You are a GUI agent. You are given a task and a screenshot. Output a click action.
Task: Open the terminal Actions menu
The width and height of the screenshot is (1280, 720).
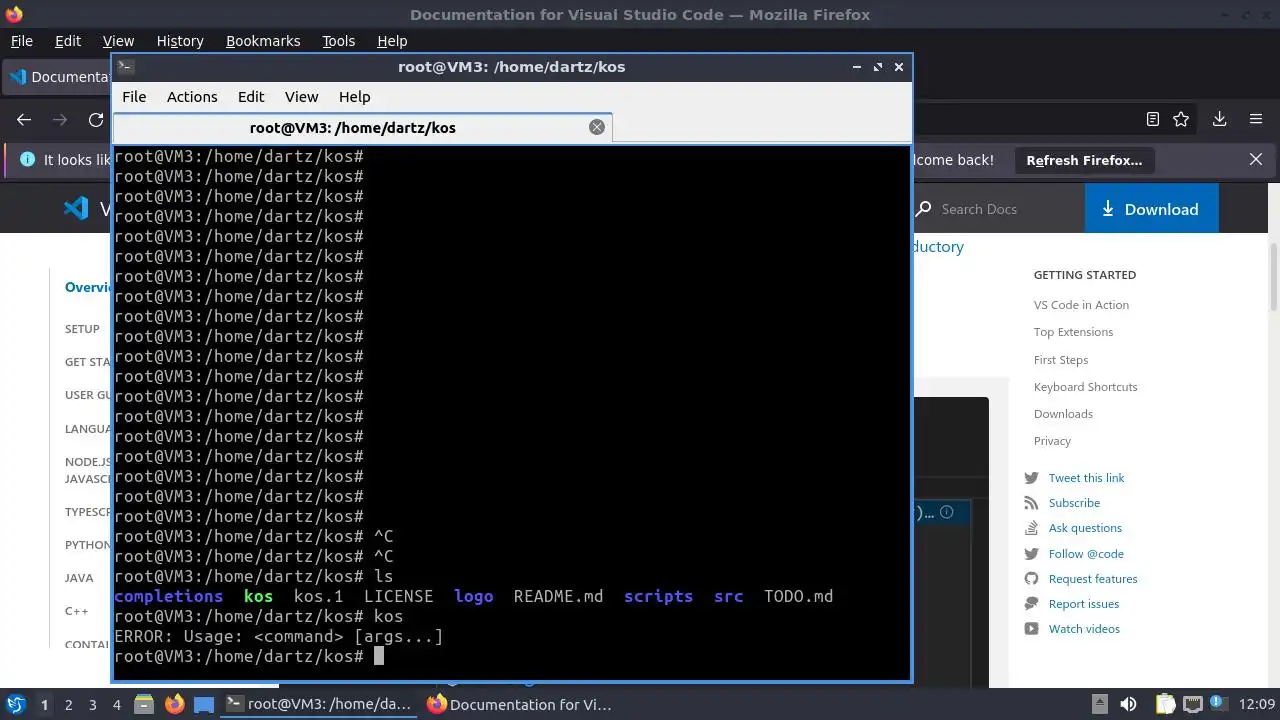(192, 97)
